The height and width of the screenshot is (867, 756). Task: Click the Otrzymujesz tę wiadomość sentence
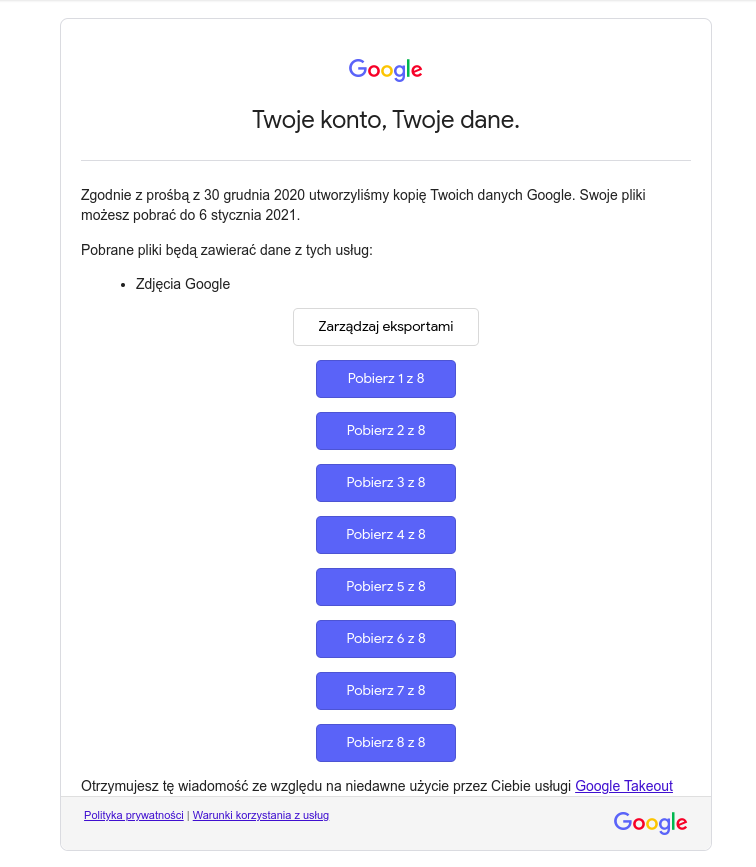[326, 786]
